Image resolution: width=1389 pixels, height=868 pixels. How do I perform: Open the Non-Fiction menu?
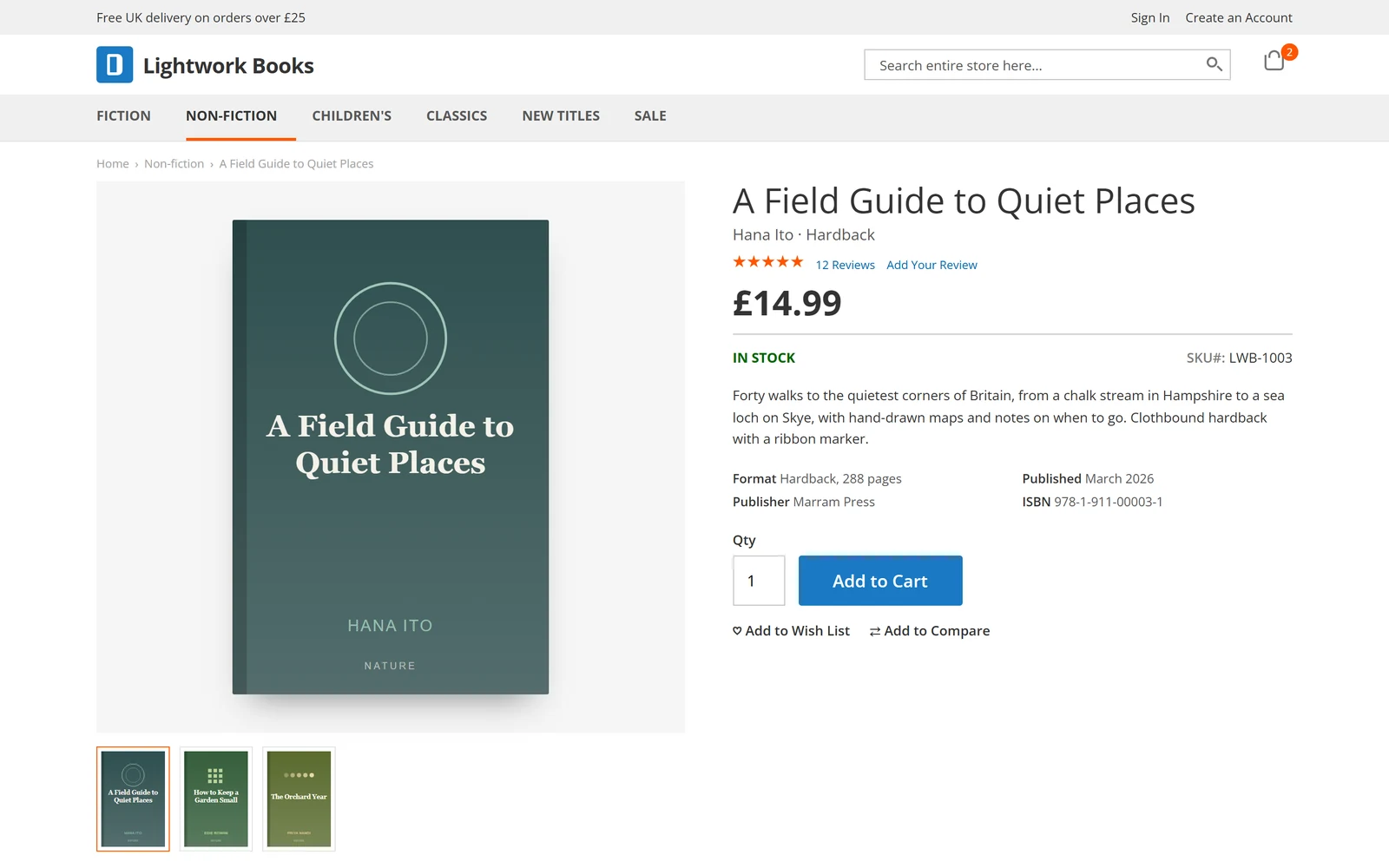point(231,116)
